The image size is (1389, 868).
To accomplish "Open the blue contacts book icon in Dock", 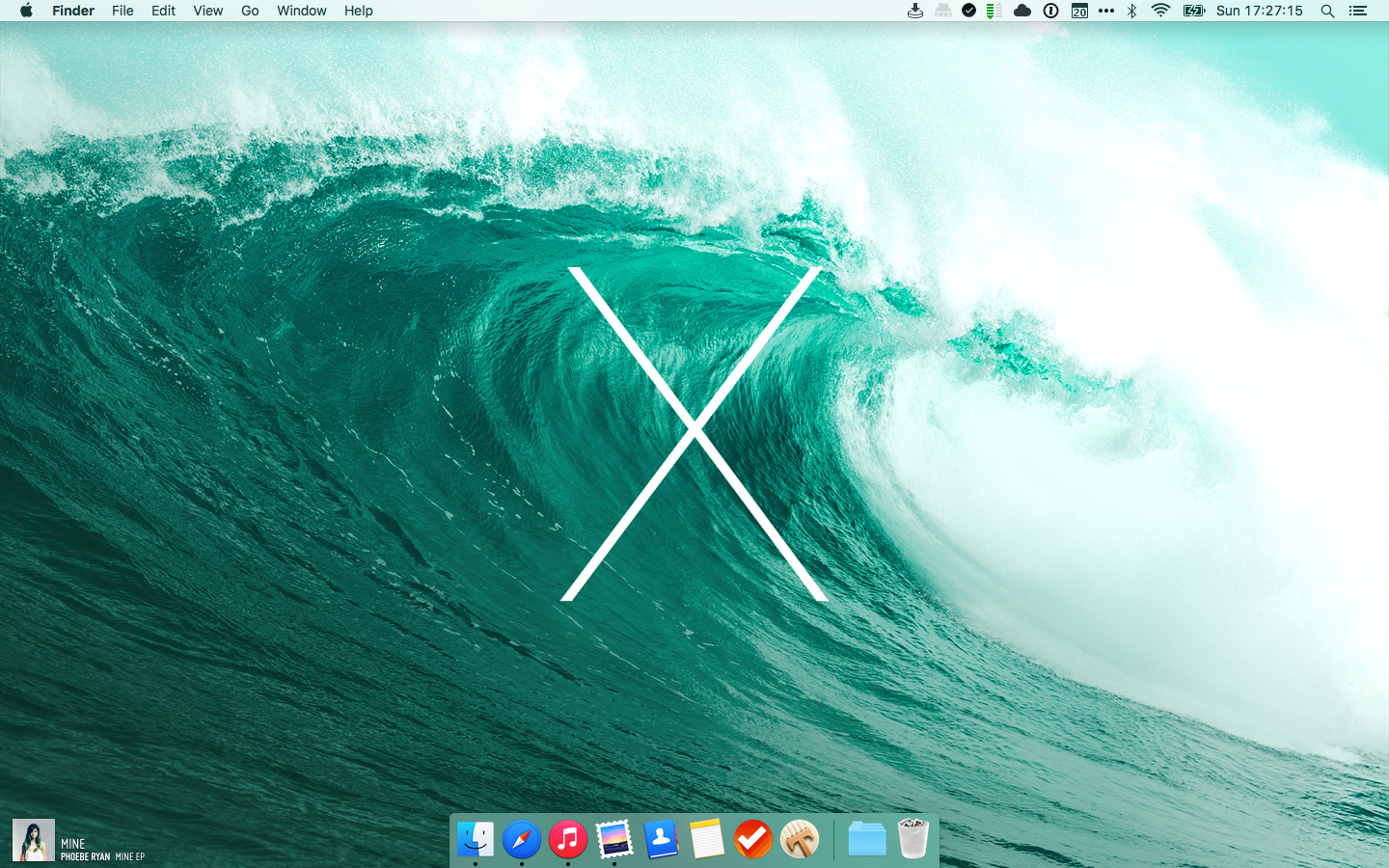I will coord(661,839).
